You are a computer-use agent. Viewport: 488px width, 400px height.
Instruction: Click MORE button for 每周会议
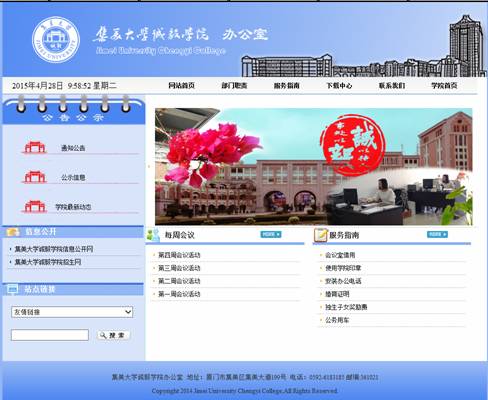271,234
